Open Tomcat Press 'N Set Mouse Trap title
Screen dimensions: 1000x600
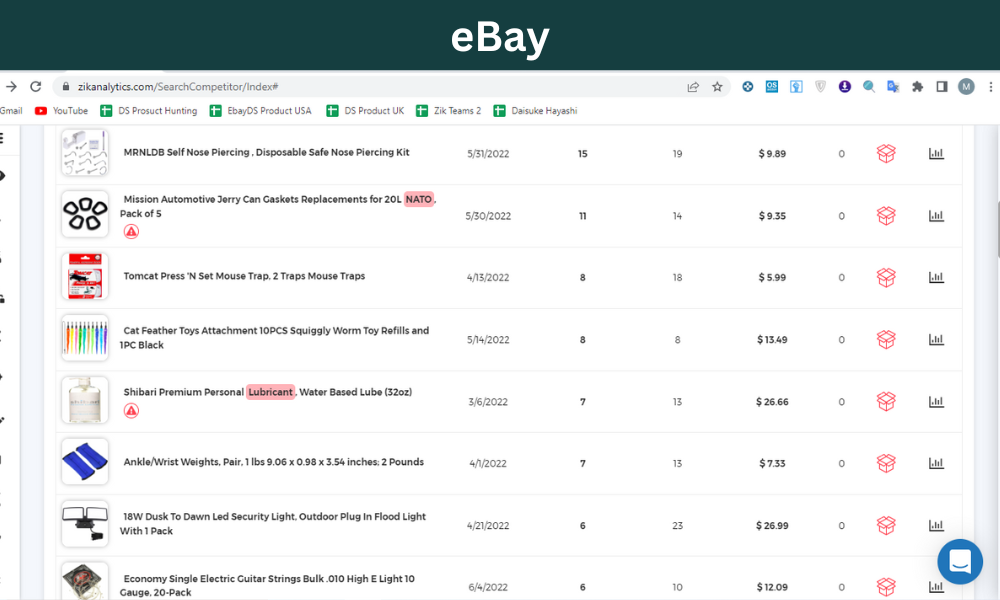coord(244,276)
